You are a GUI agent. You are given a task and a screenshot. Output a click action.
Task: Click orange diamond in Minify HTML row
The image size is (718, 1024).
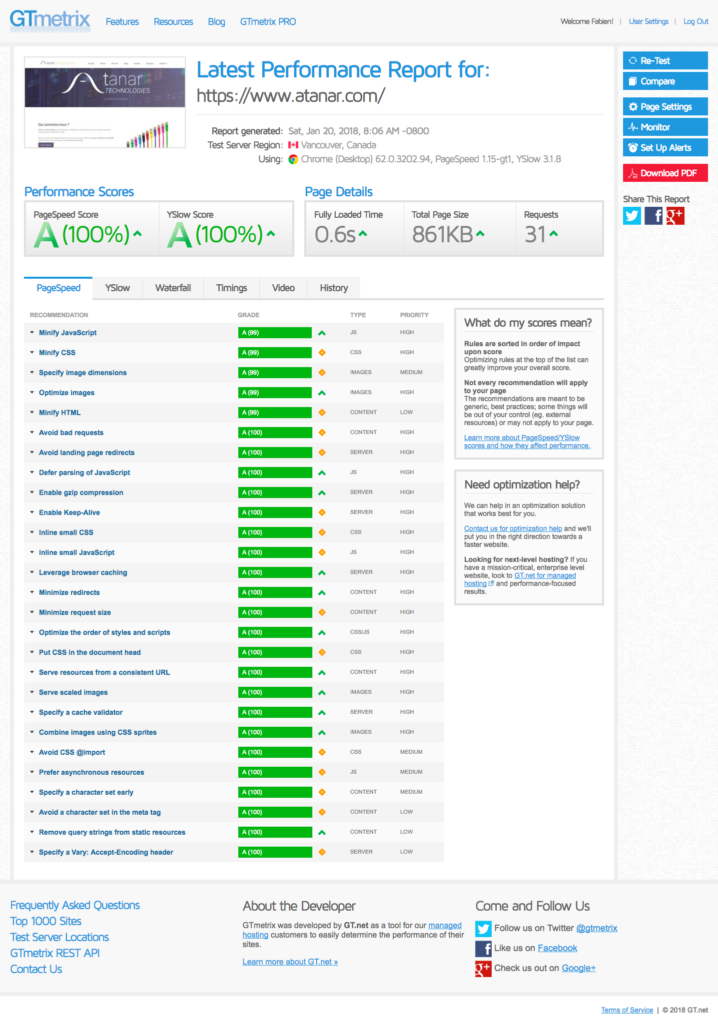point(321,413)
